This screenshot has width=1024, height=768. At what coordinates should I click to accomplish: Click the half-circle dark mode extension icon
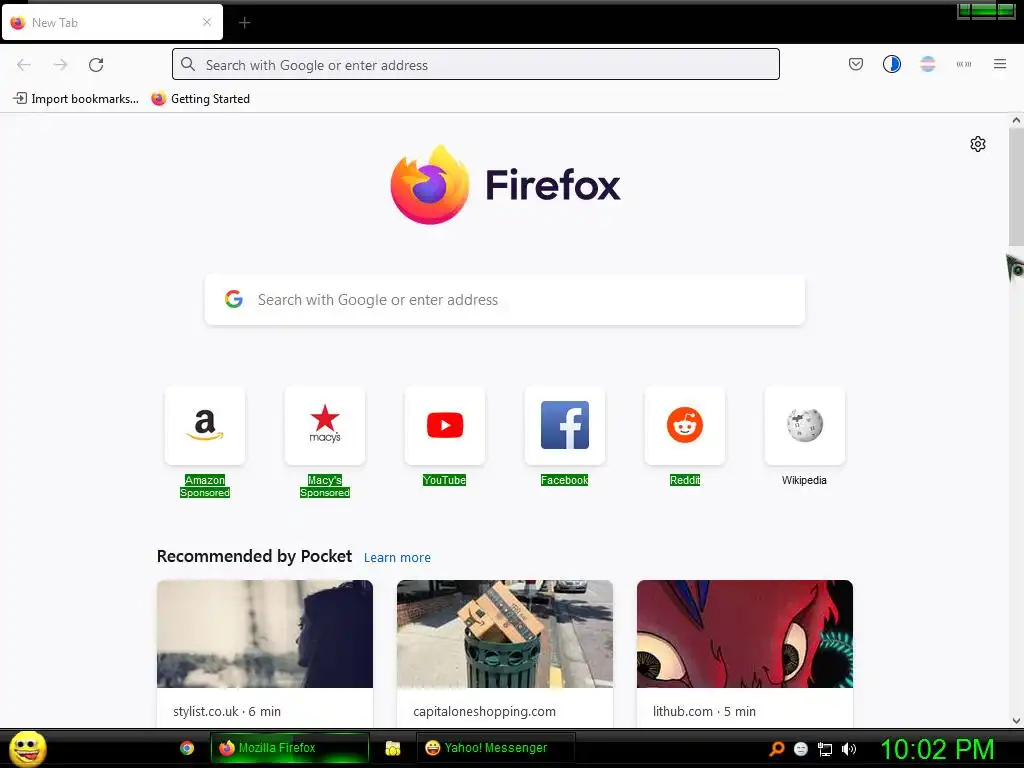[x=891, y=64]
